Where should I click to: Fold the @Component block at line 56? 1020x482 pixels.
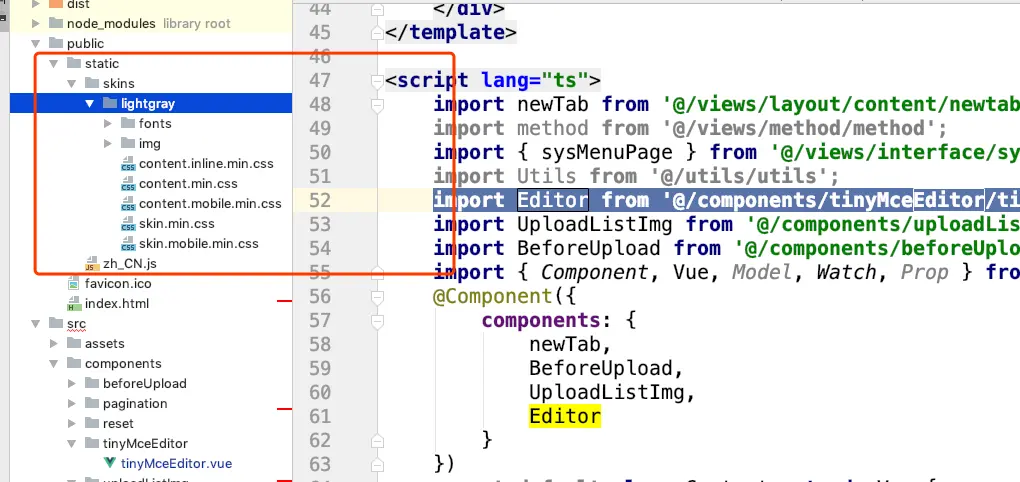click(377, 297)
